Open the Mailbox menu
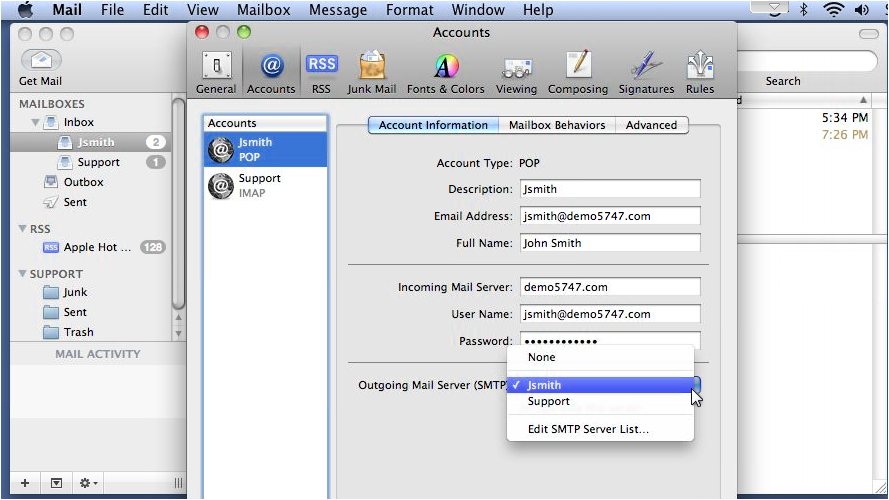The width and height of the screenshot is (889, 500). pos(264,10)
